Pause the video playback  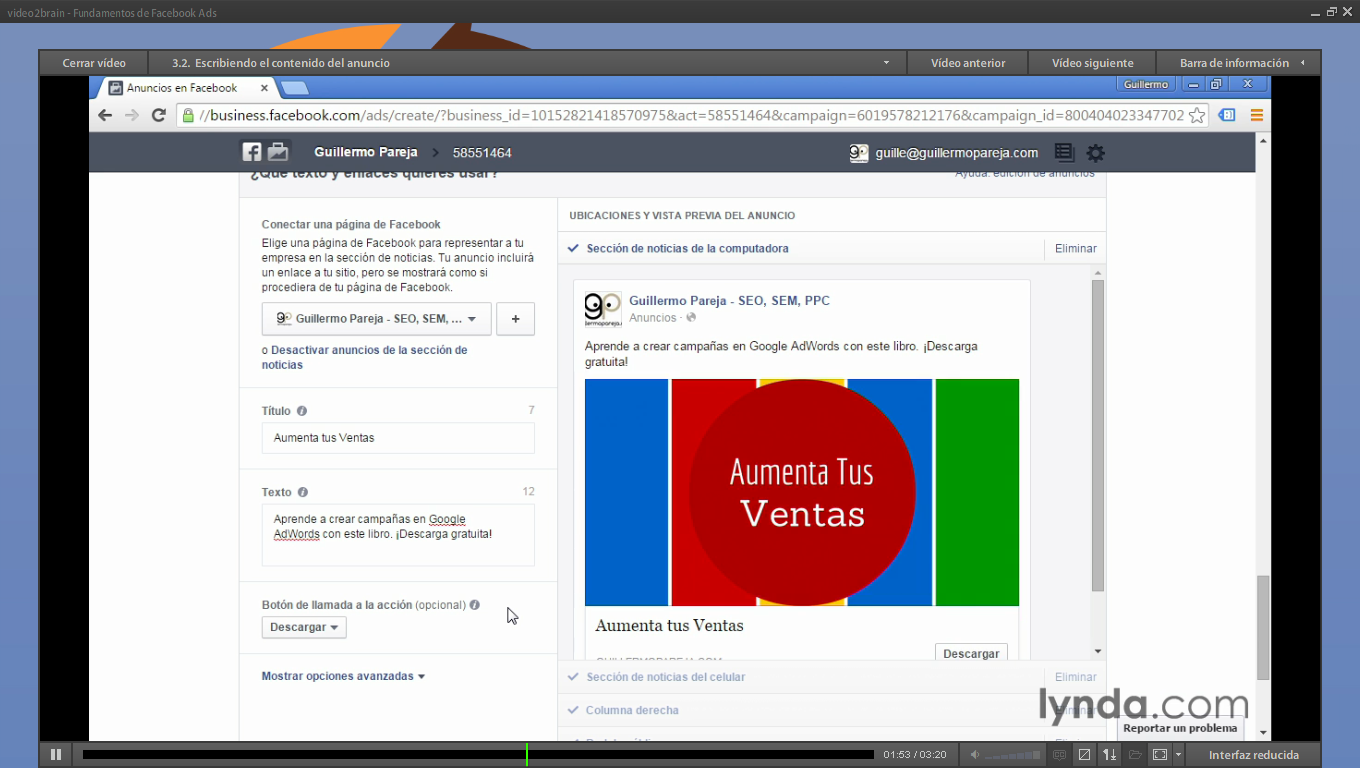click(56, 755)
